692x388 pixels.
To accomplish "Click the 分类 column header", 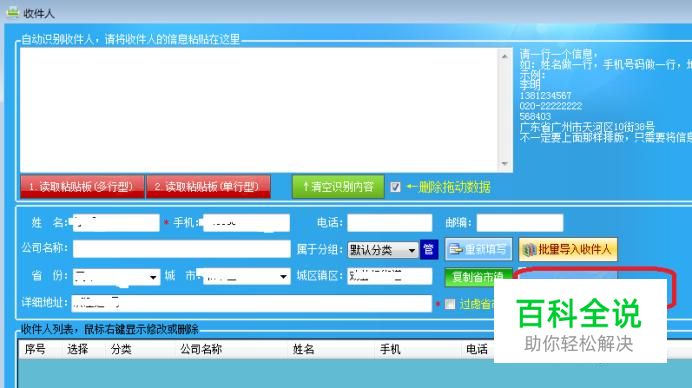I will [121, 350].
